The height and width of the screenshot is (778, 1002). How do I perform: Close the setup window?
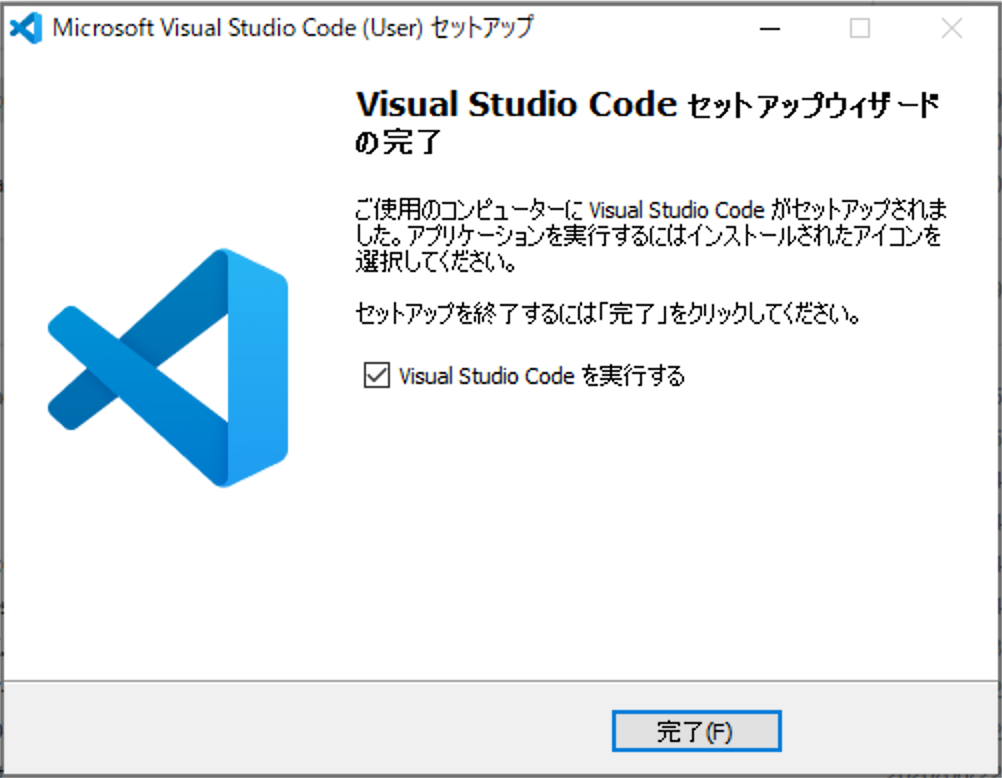[x=952, y=29]
